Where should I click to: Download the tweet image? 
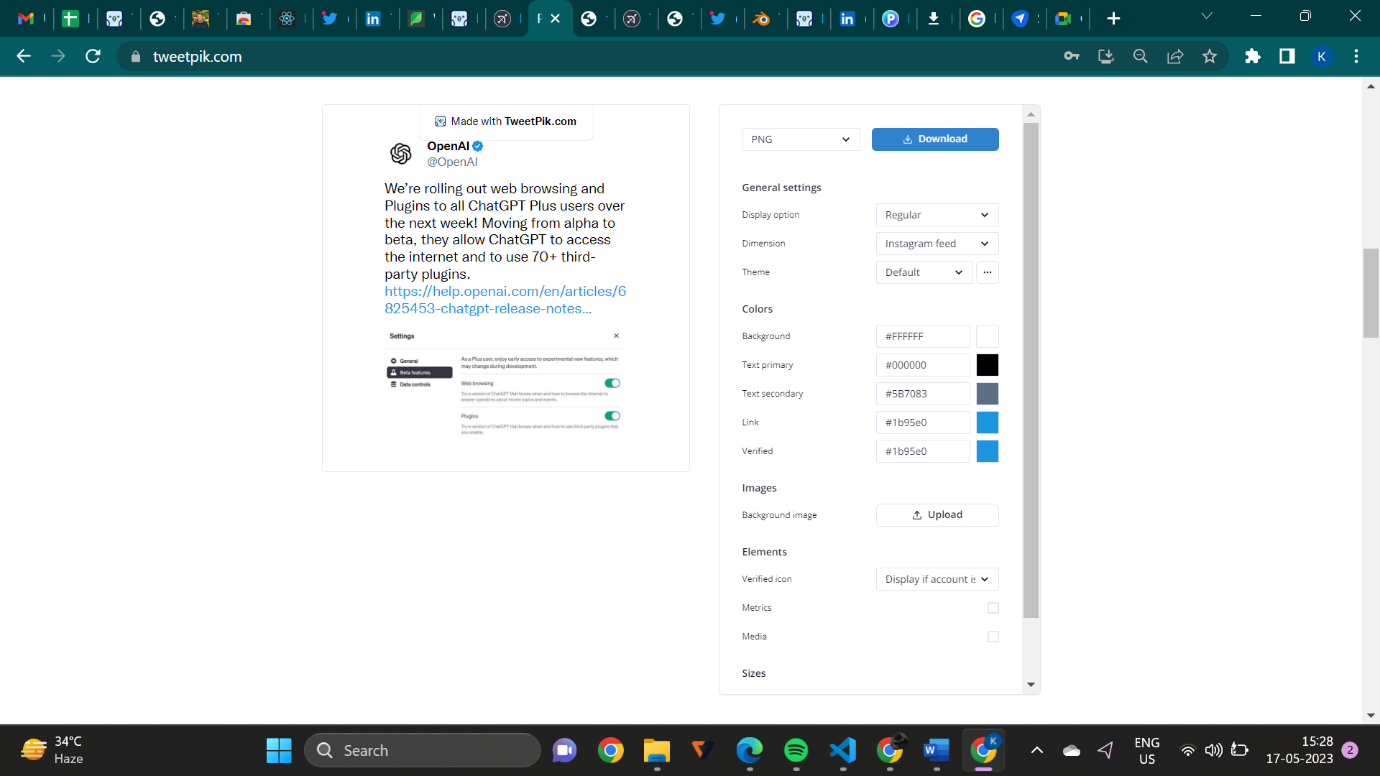[935, 139]
